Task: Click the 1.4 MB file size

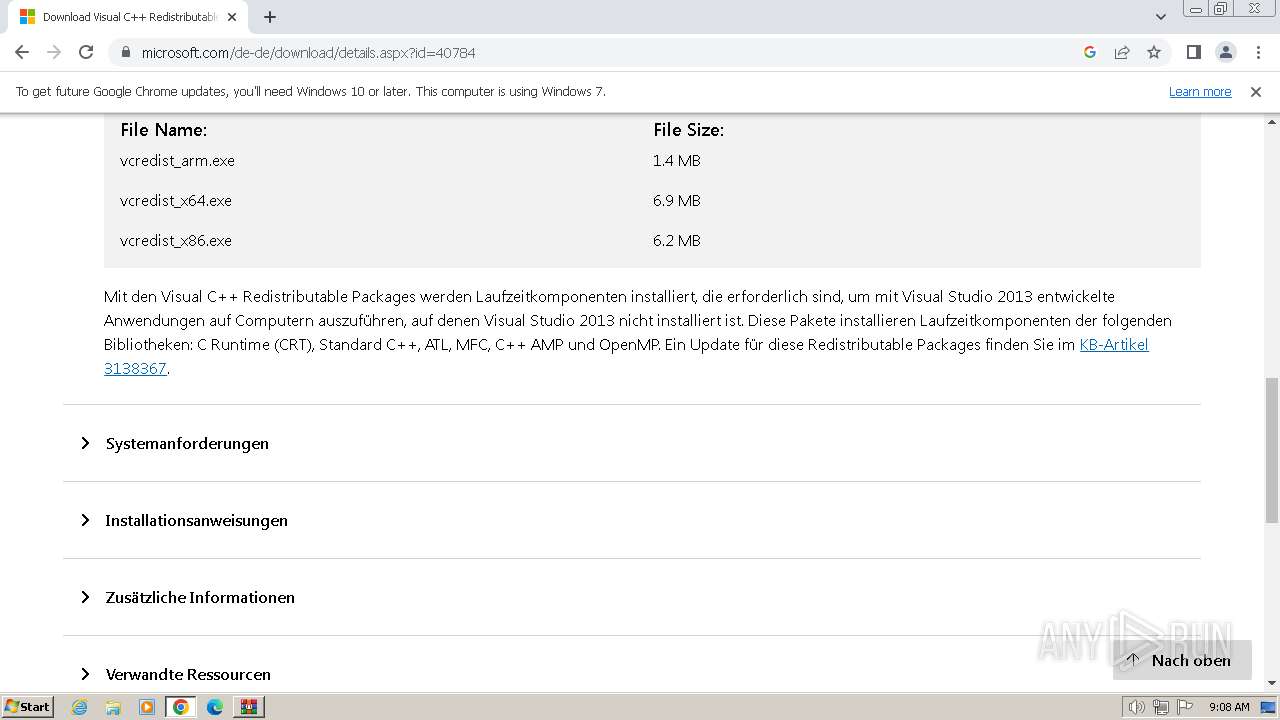Action: (x=677, y=160)
